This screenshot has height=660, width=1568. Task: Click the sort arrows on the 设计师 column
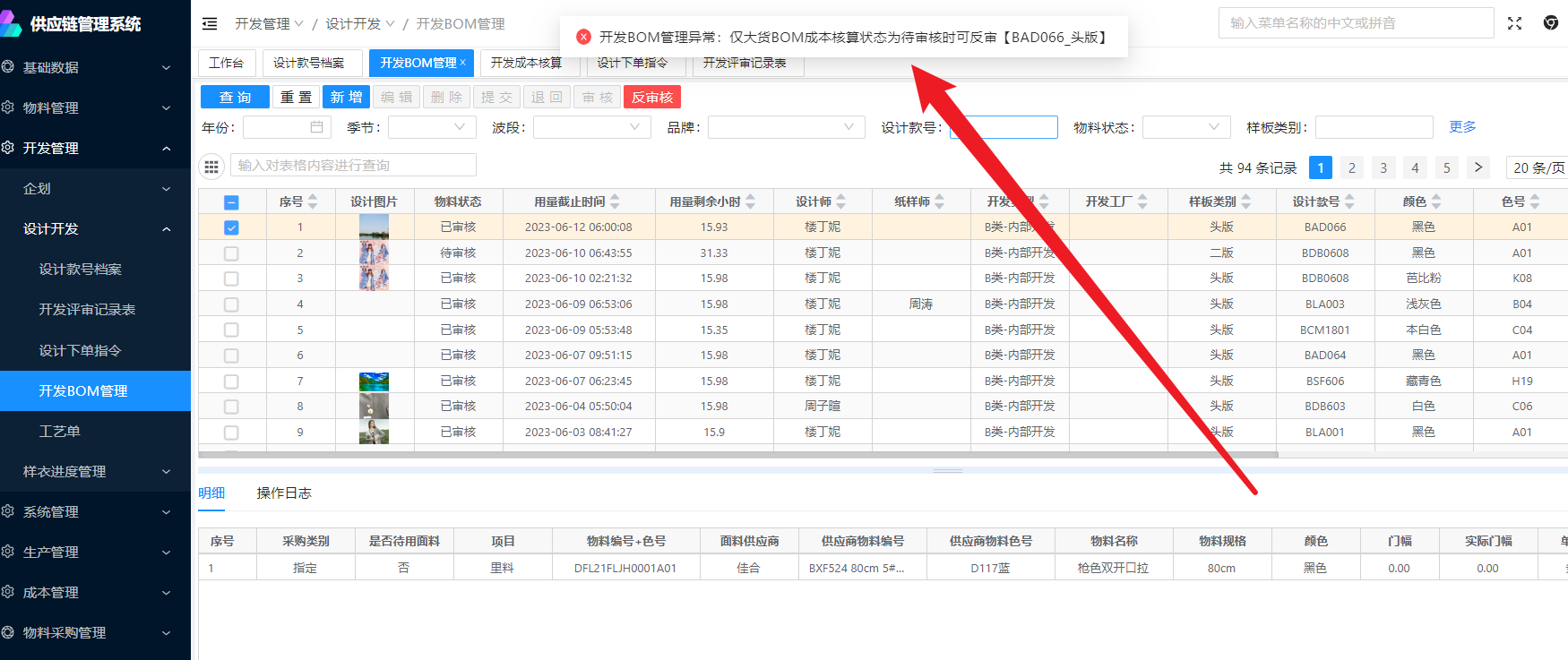click(841, 201)
